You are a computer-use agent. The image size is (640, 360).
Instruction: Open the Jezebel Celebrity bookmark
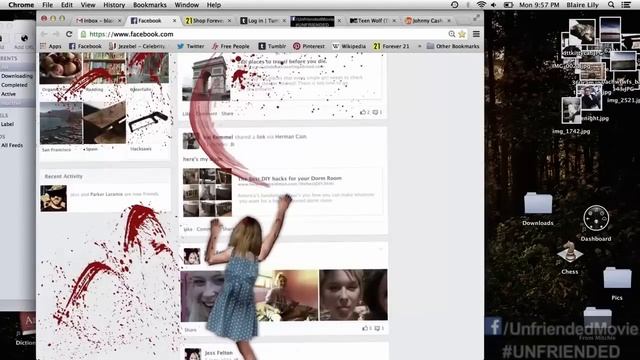pos(137,46)
